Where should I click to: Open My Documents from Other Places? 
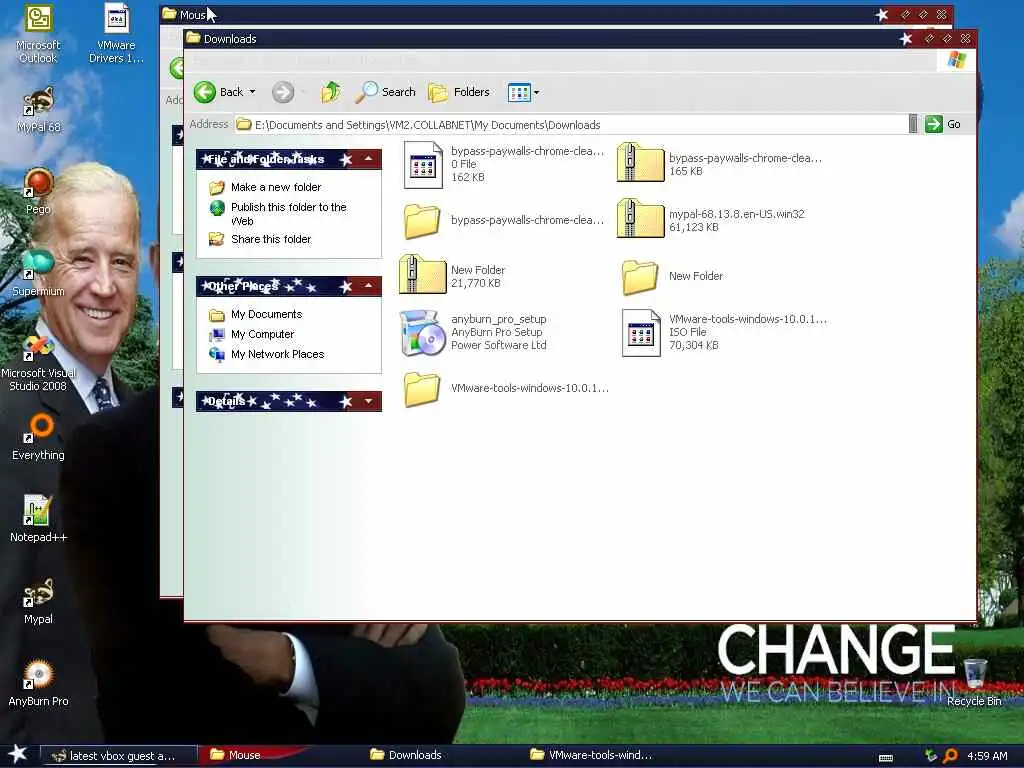266,314
